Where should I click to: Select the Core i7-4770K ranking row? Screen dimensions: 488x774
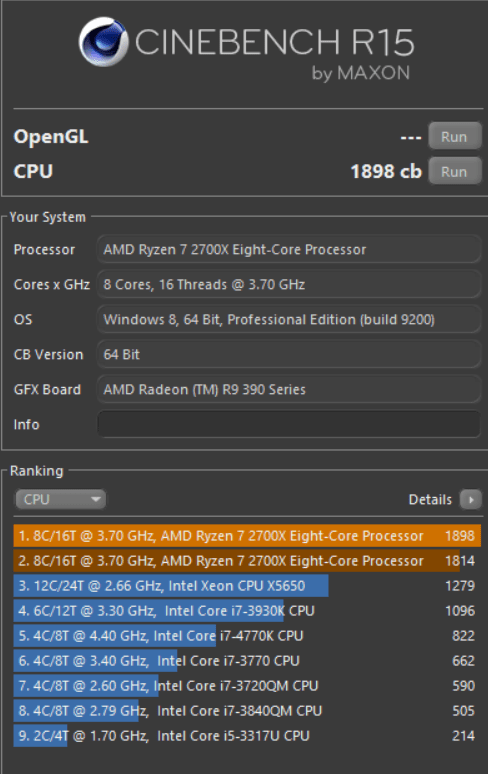coord(247,636)
